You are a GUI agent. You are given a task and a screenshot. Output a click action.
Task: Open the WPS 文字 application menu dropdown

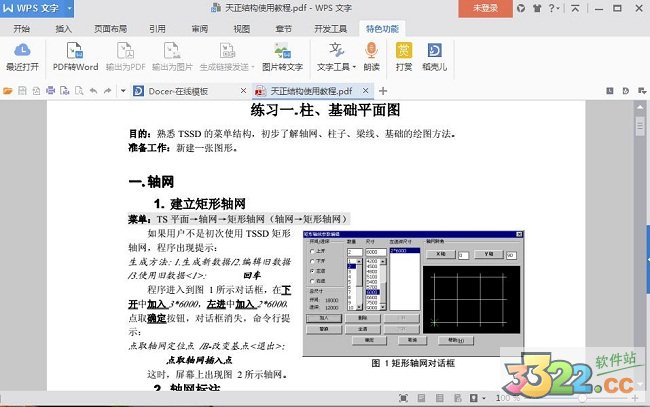(69, 8)
